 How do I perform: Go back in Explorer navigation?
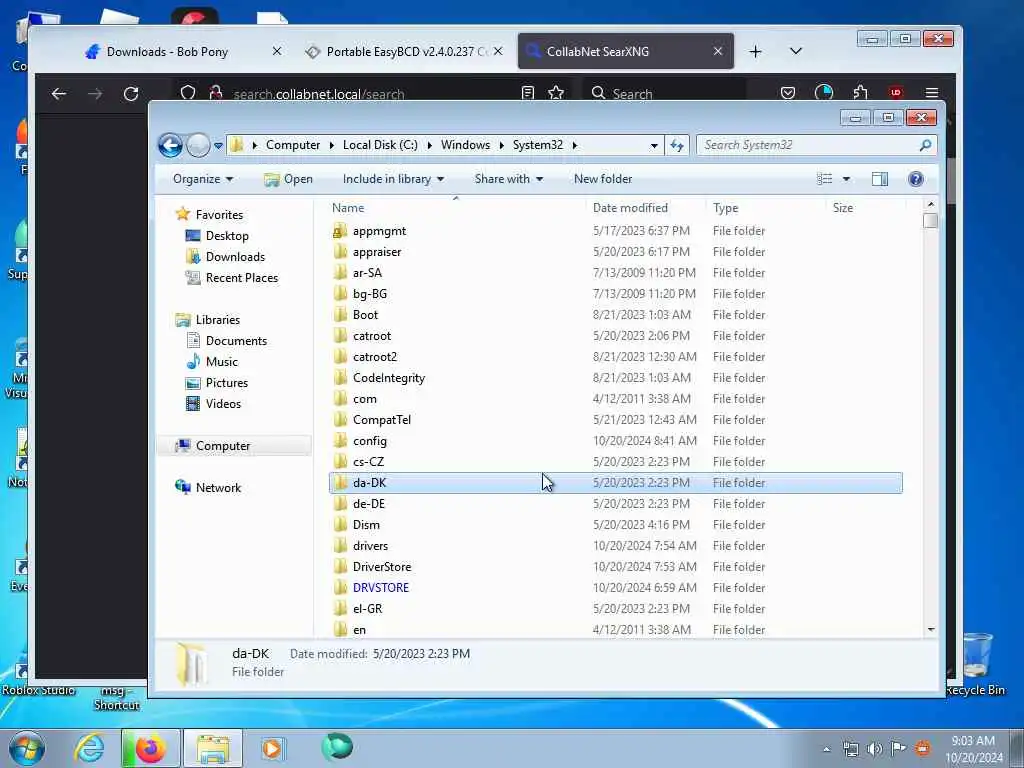[x=170, y=145]
